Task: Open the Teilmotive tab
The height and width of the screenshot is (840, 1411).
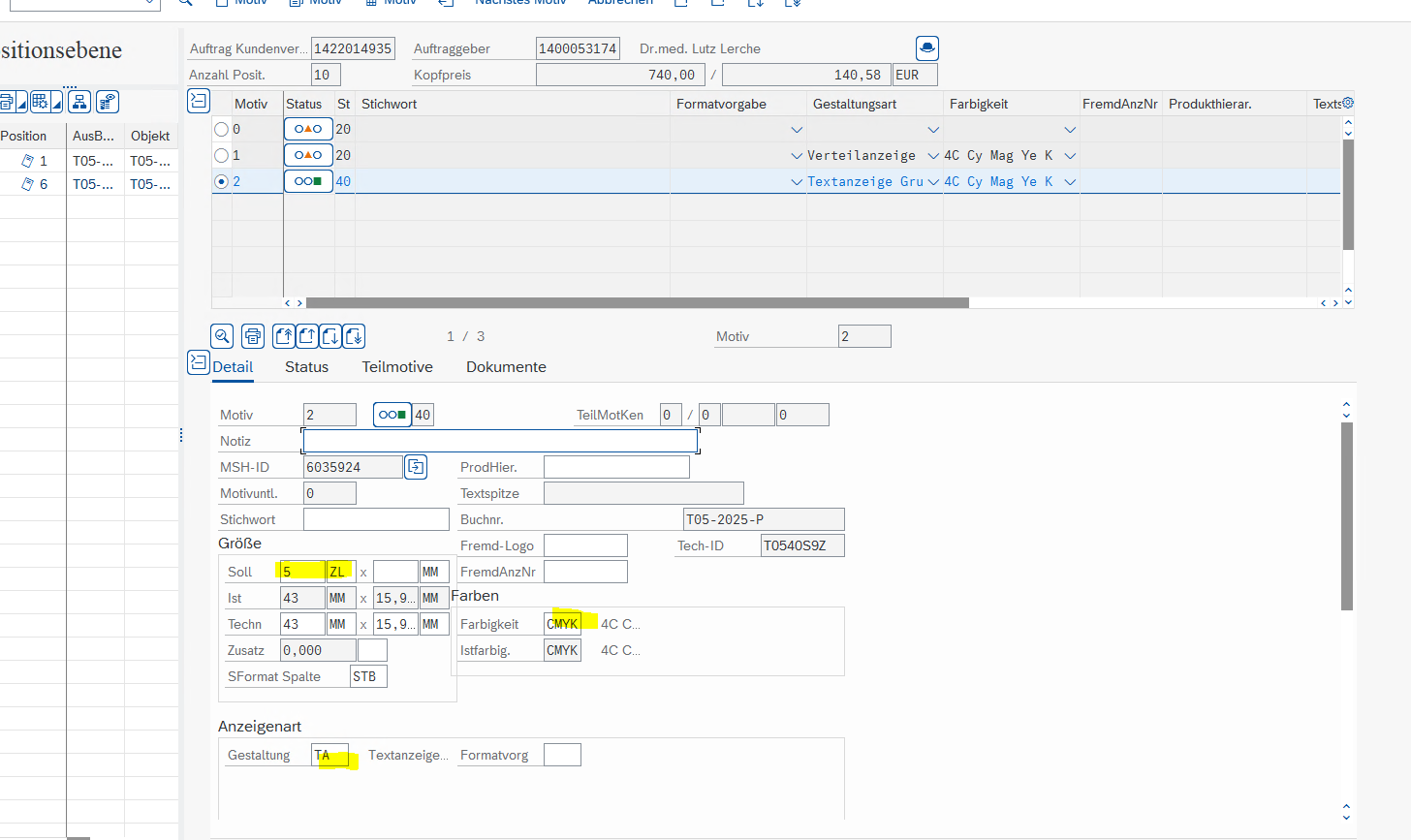Action: click(397, 367)
